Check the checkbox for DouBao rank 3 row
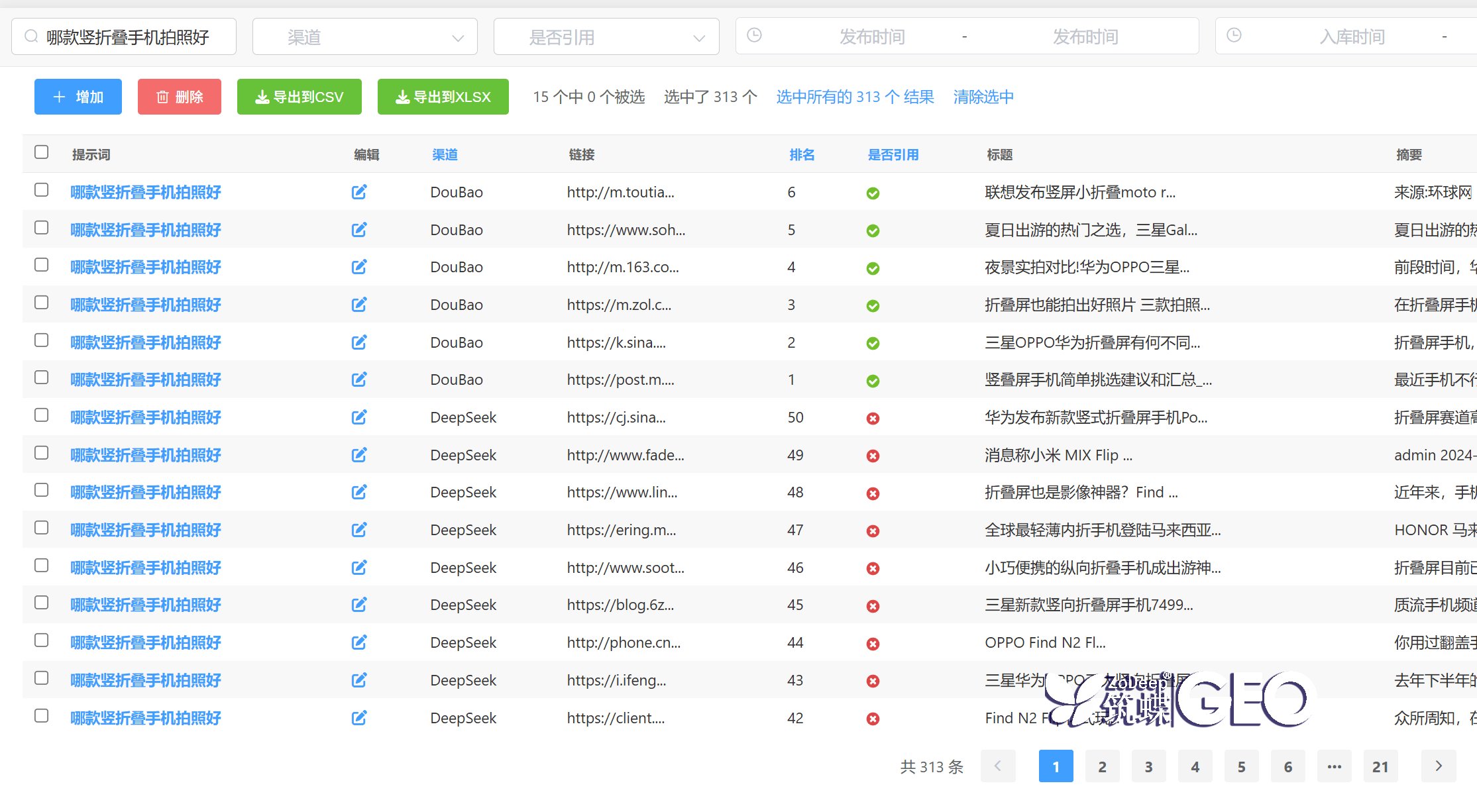The height and width of the screenshot is (812, 1477). point(42,302)
